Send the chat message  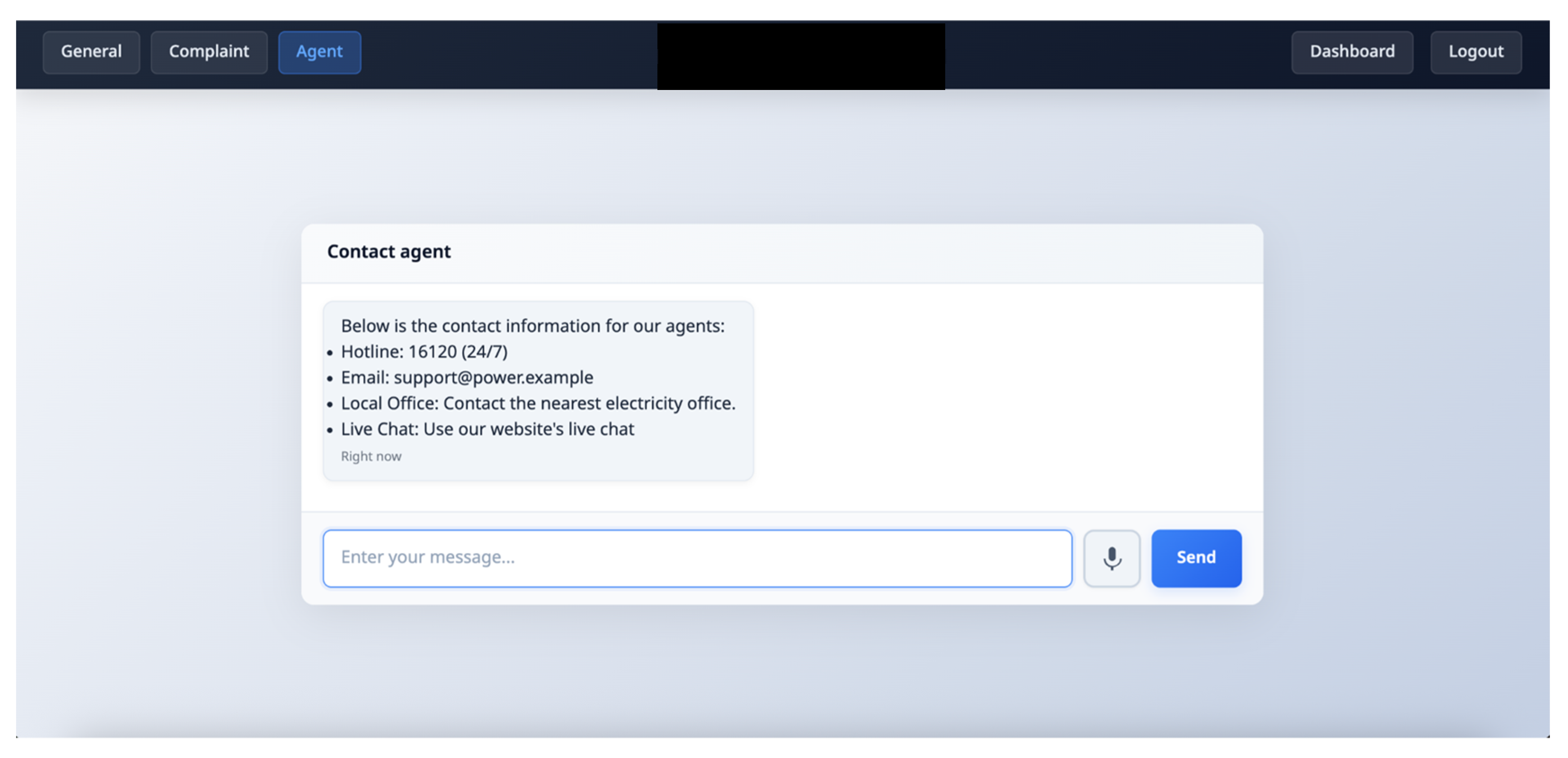1196,558
